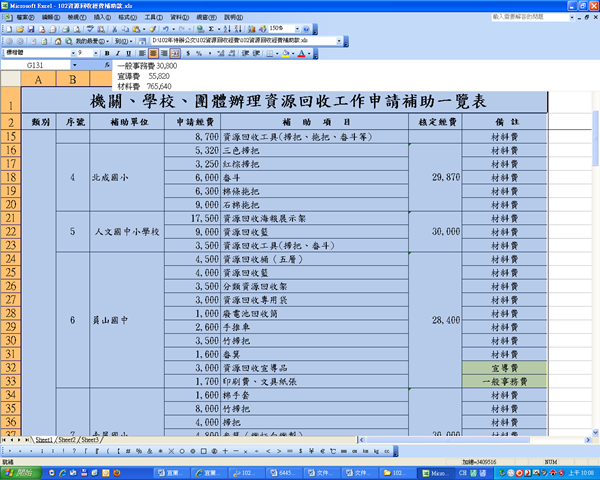Insert the yen symbol from symbol bar
Viewport: 600px width, 480px height.
click(x=311, y=451)
